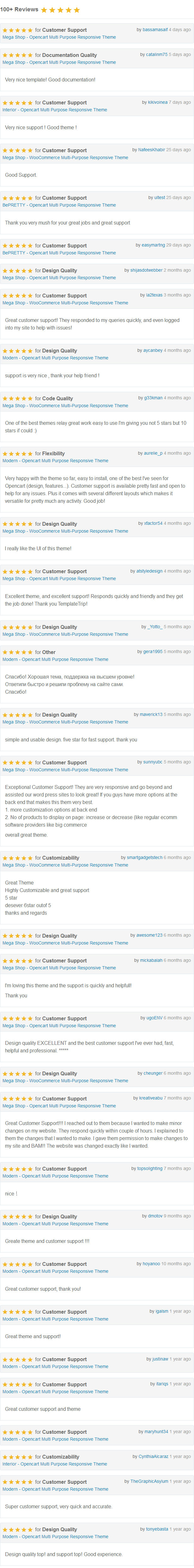The image size is (194, 1568).
Task: Click the stars on g33kman's Code Quality review
Action: [18, 398]
